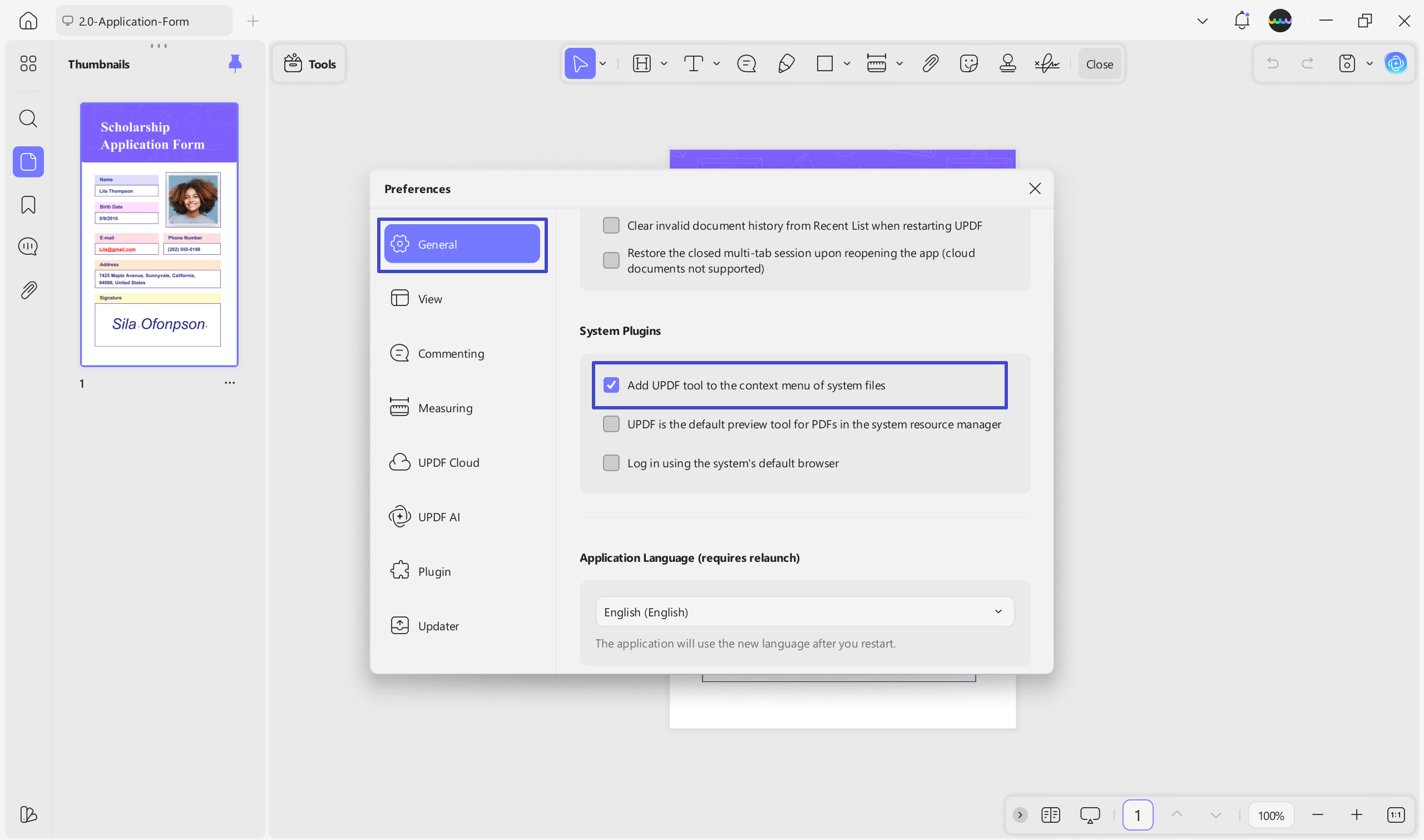Select the Rectangle shape tool
This screenshot has height=840, width=1424.
point(824,63)
